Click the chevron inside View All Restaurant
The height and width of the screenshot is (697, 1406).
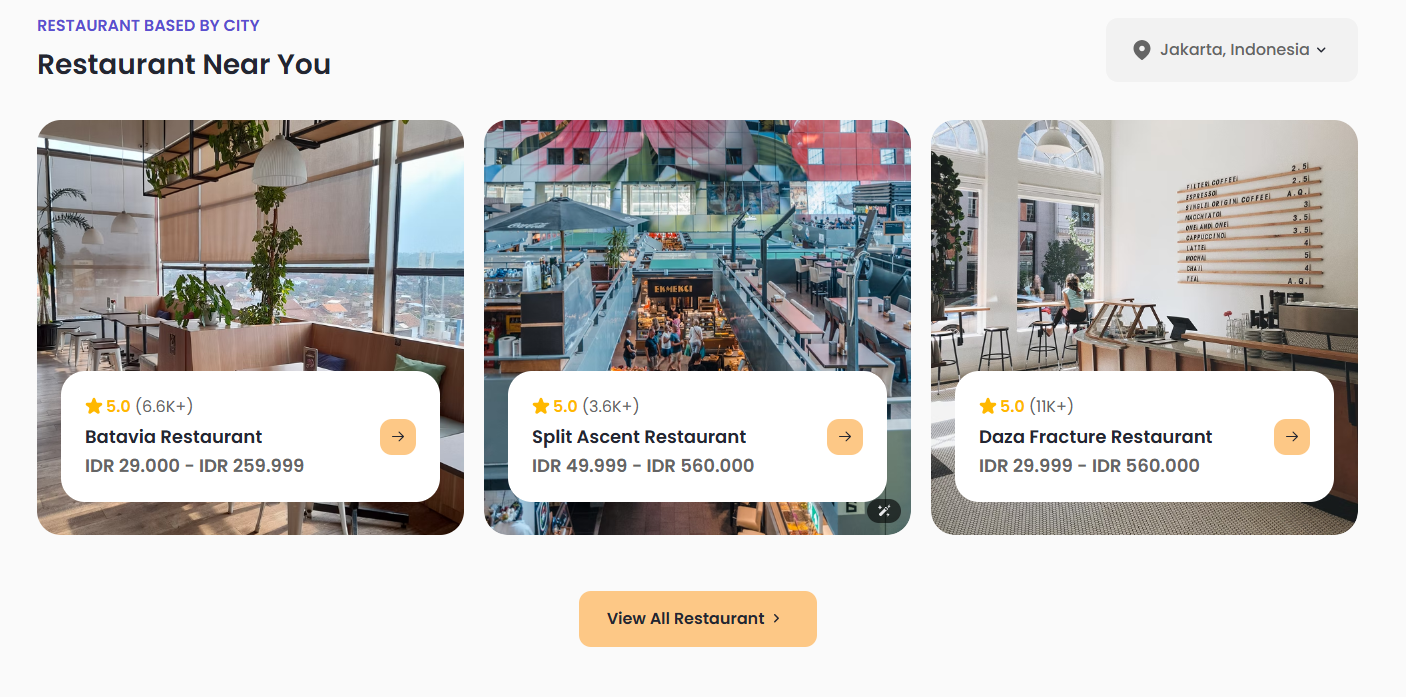click(777, 619)
